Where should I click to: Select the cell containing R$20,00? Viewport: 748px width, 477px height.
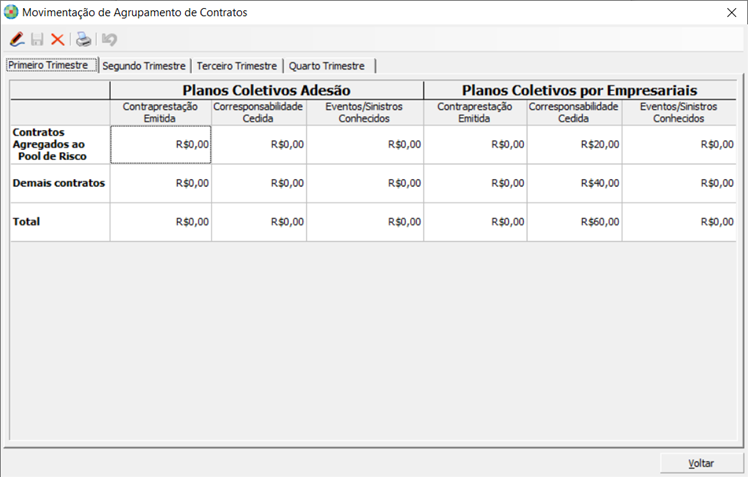point(574,144)
